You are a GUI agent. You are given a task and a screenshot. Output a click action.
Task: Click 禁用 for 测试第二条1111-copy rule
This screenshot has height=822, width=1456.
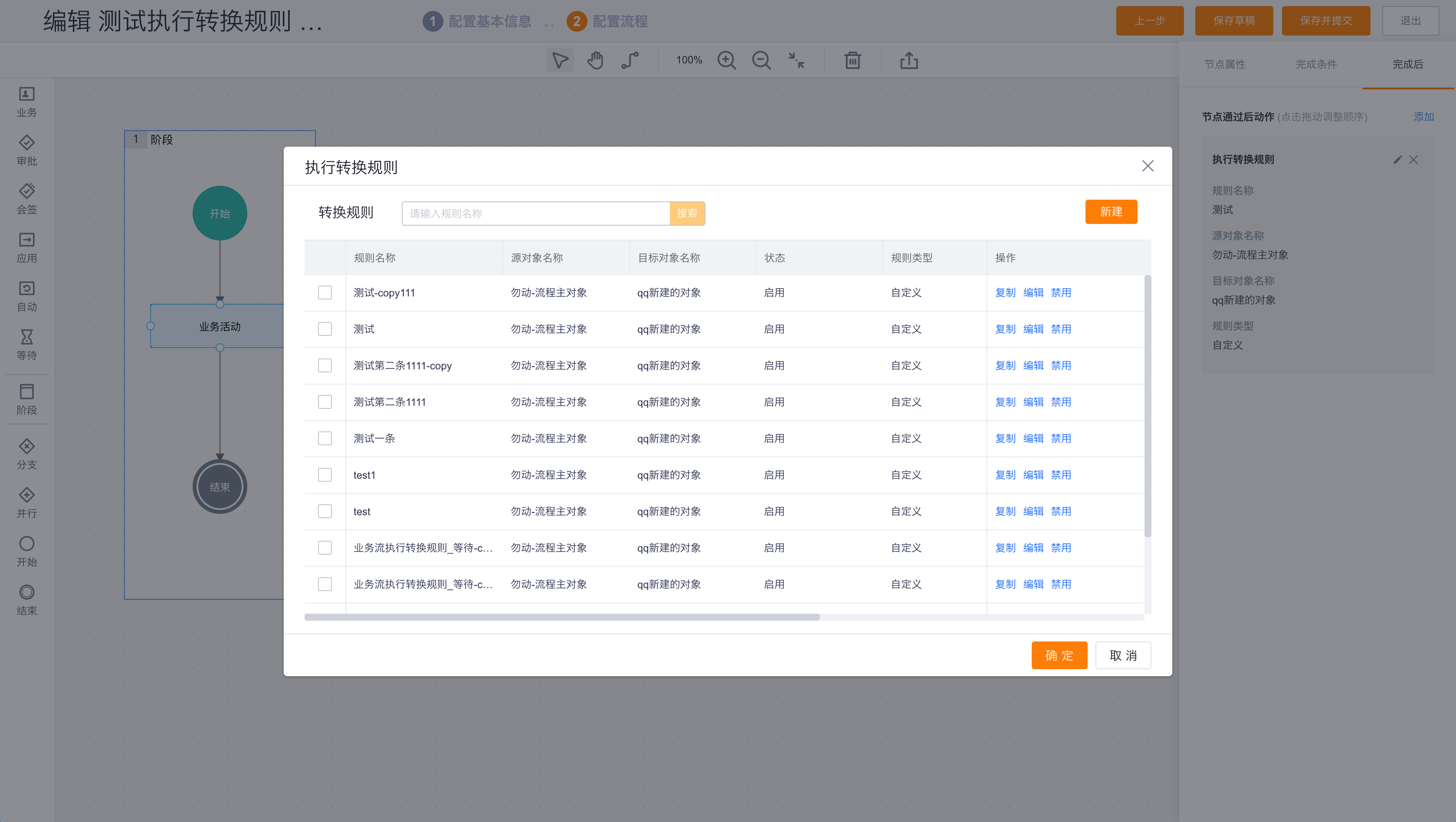1061,366
